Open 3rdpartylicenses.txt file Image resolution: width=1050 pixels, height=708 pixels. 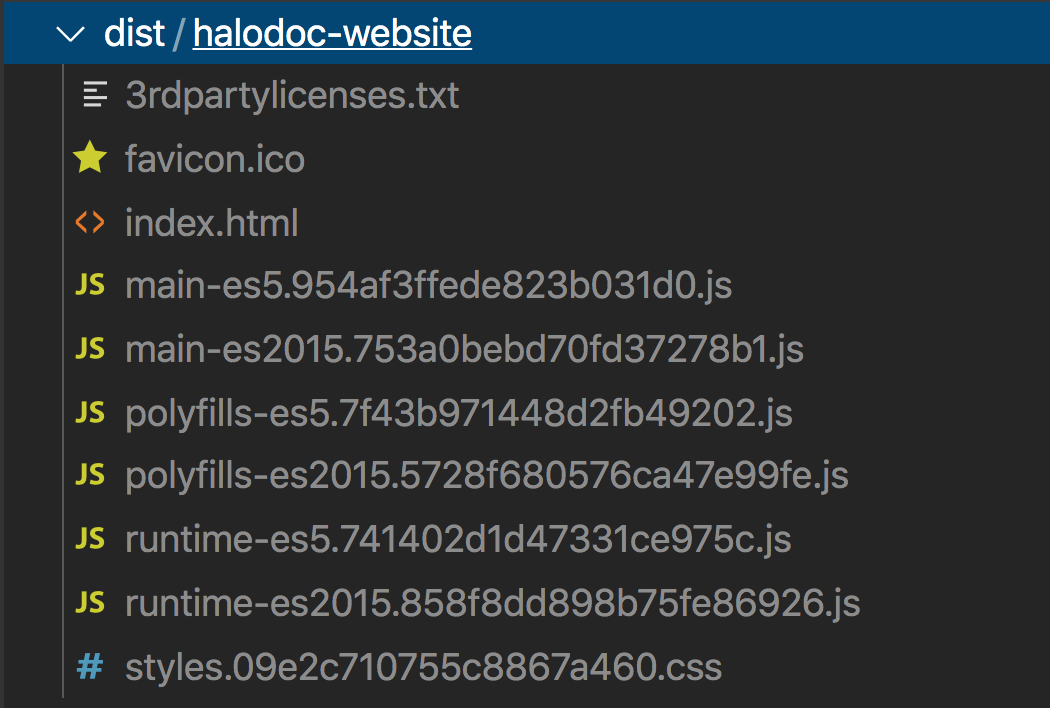(292, 96)
